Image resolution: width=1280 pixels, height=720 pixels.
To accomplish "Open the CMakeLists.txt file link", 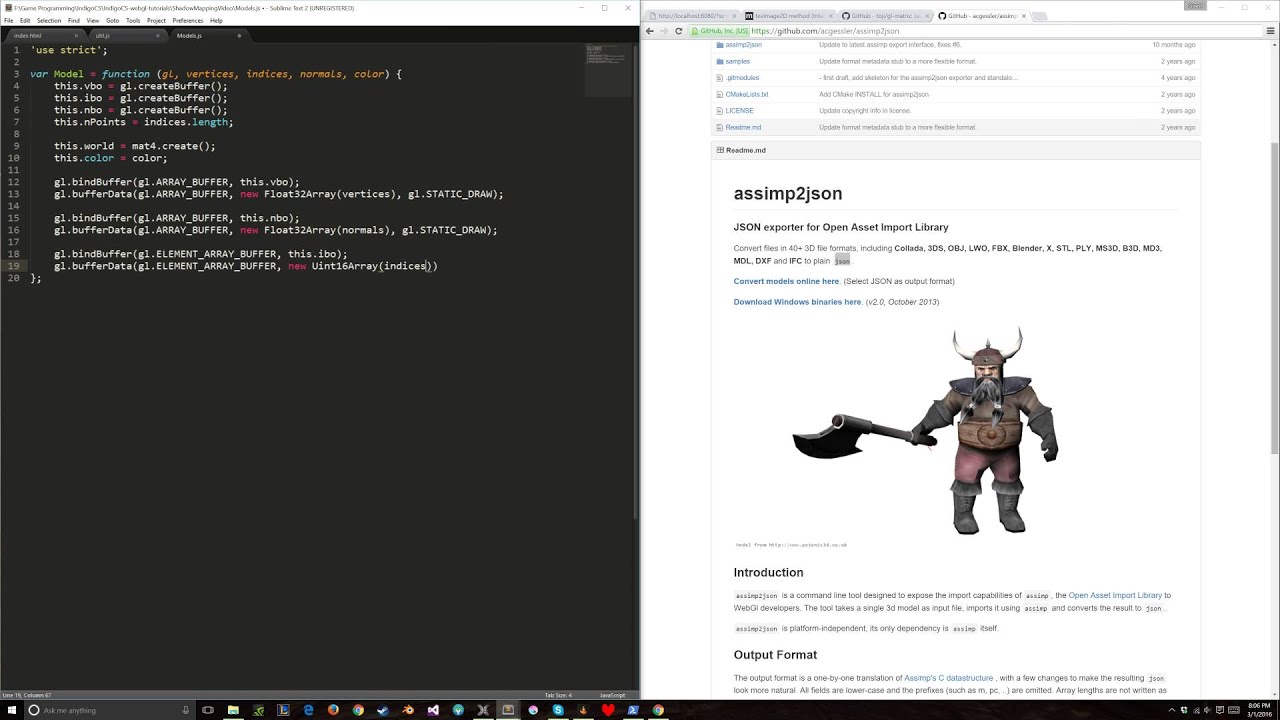I will coord(746,94).
